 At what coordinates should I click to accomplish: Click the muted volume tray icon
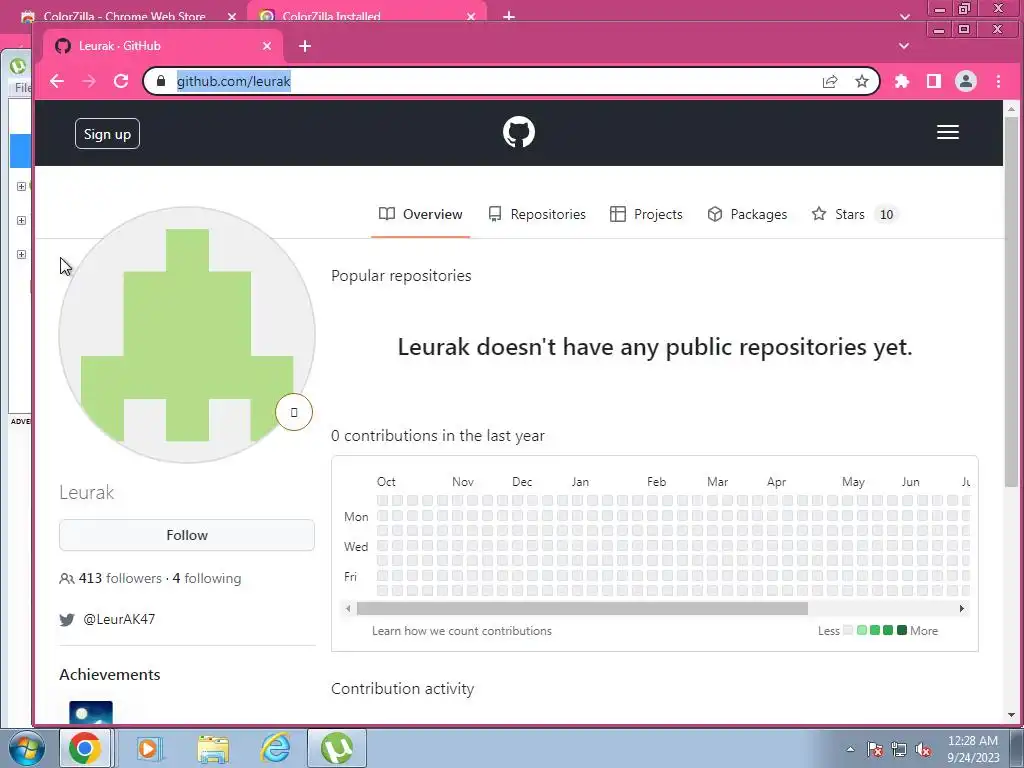point(923,750)
